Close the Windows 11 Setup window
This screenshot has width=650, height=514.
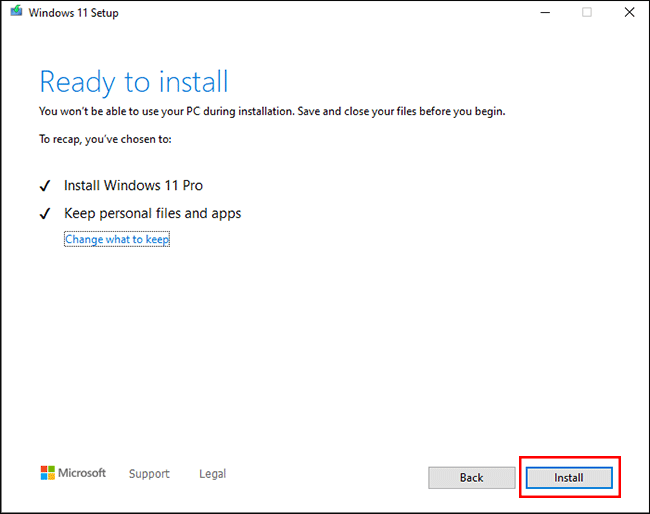(x=629, y=12)
